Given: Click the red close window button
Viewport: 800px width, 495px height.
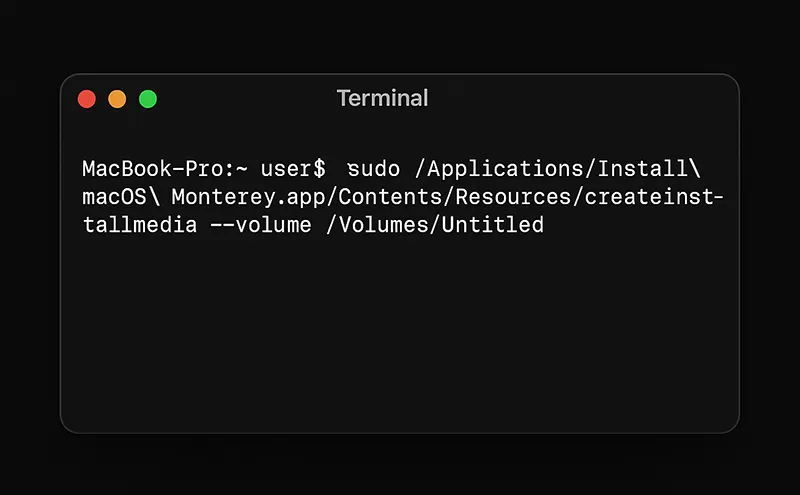Looking at the screenshot, I should pos(87,99).
